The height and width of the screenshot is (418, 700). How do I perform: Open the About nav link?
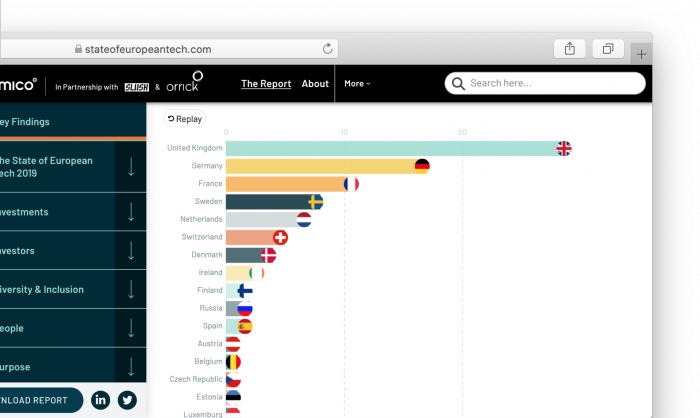pyautogui.click(x=315, y=84)
